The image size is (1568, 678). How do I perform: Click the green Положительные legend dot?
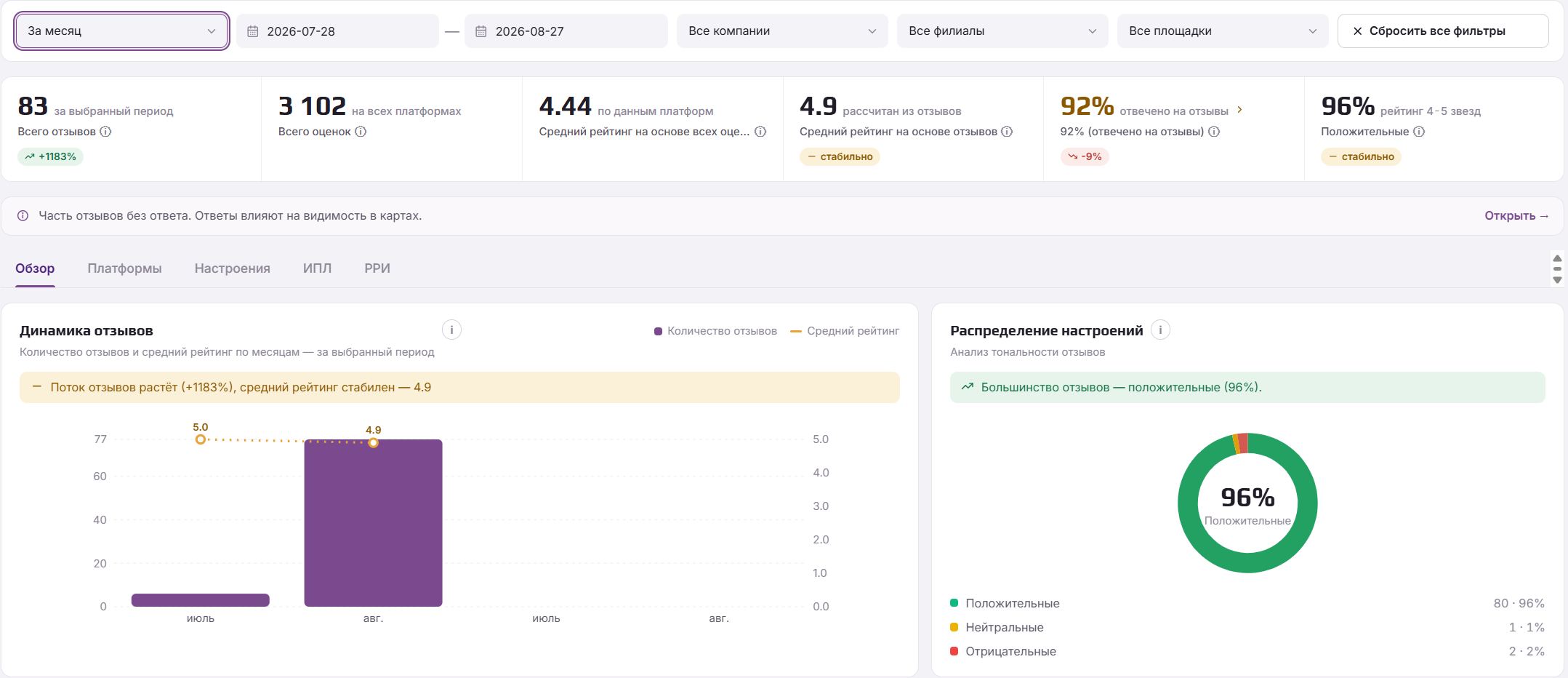point(954,603)
